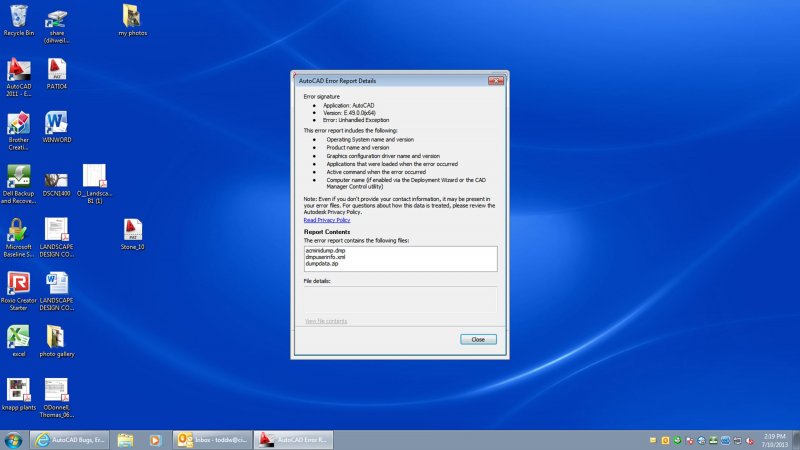800x450 pixels.
Task: Open the Windows Media Player taskbar icon
Action: 155,440
